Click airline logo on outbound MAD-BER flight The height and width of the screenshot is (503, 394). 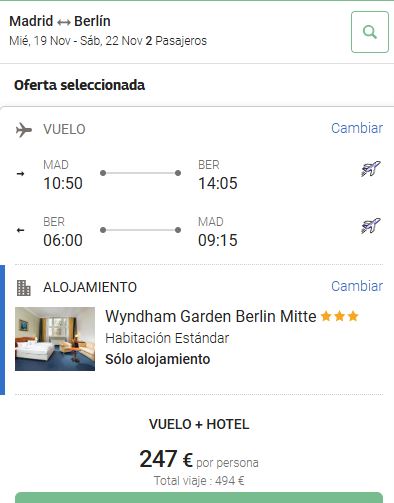pos(371,169)
